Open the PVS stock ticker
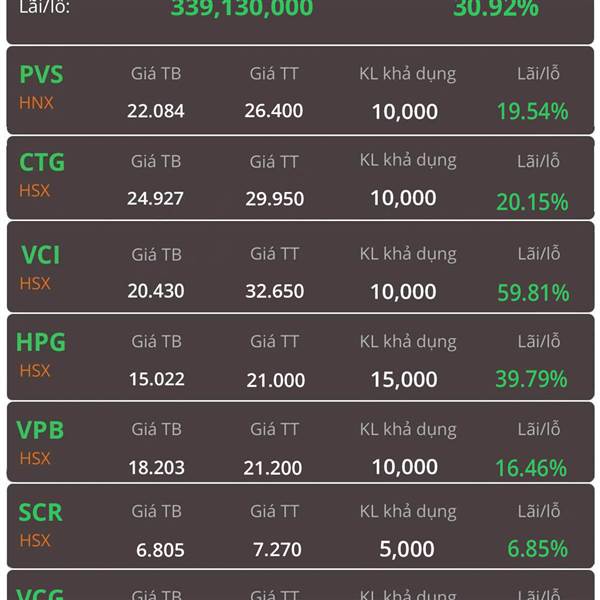 pos(41,74)
